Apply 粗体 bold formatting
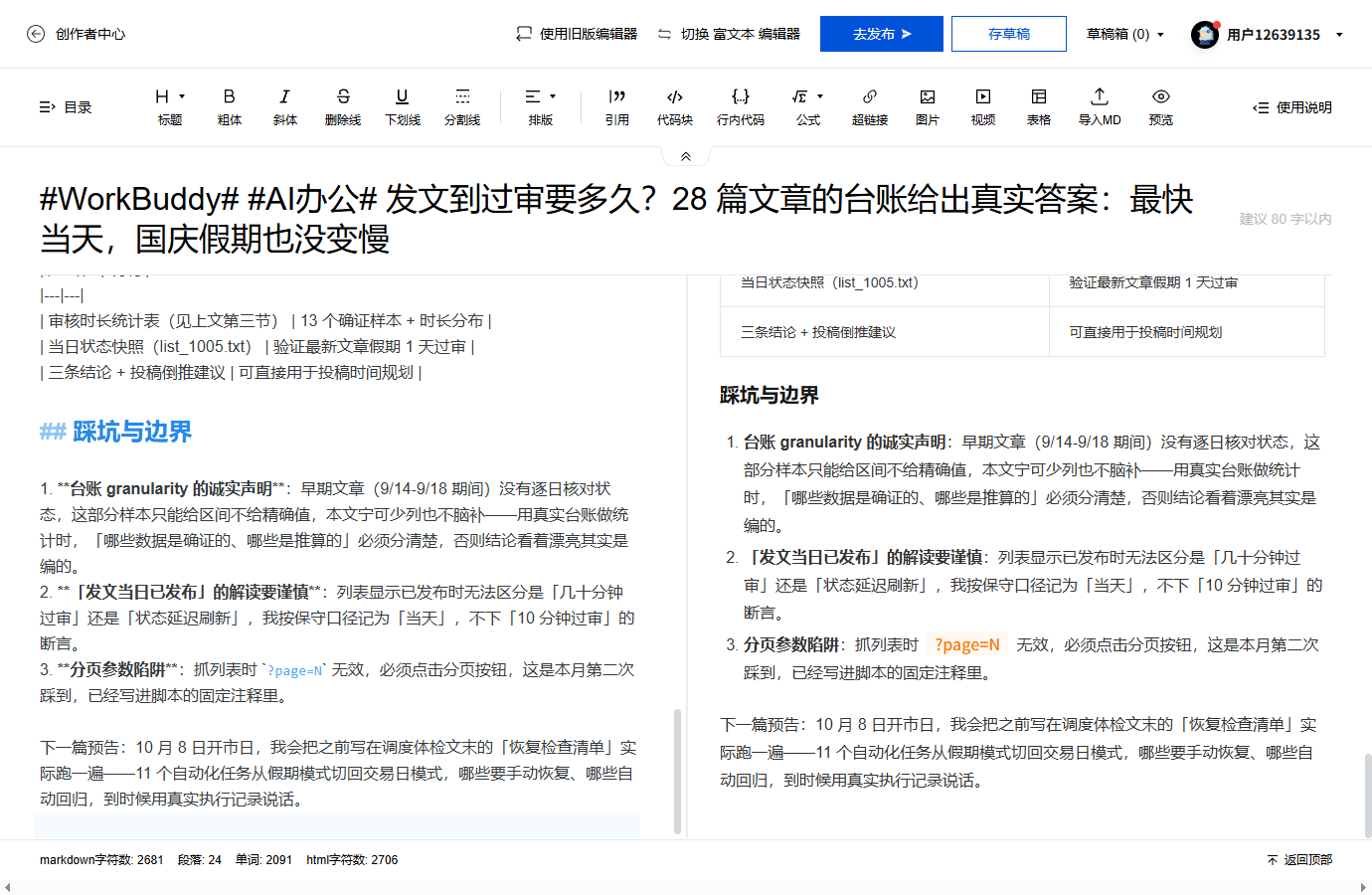The width and height of the screenshot is (1372, 895). [230, 106]
